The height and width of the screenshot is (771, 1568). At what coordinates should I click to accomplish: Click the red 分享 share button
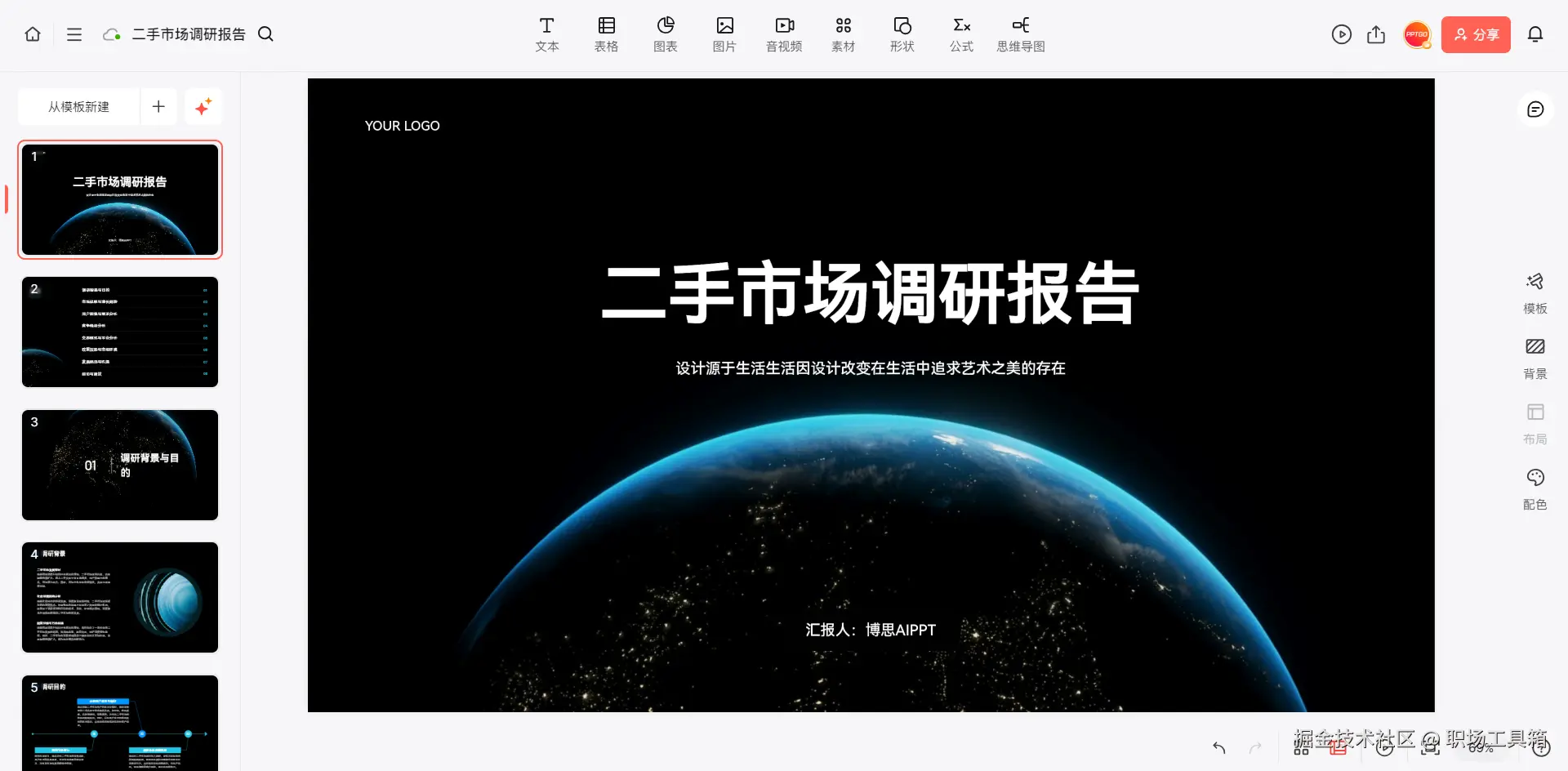click(x=1476, y=34)
